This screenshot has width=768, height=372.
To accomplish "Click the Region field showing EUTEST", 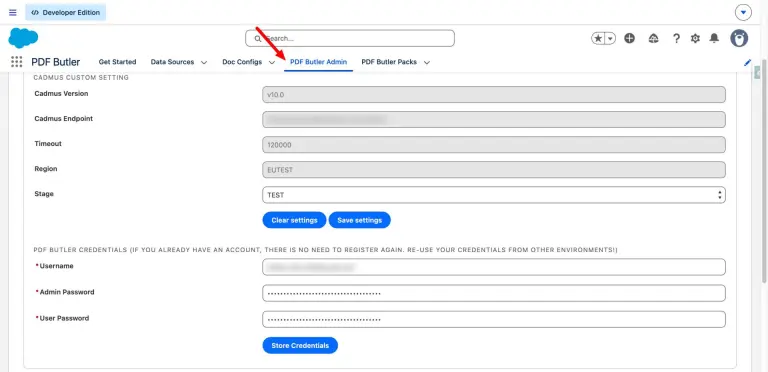I will pos(494,169).
